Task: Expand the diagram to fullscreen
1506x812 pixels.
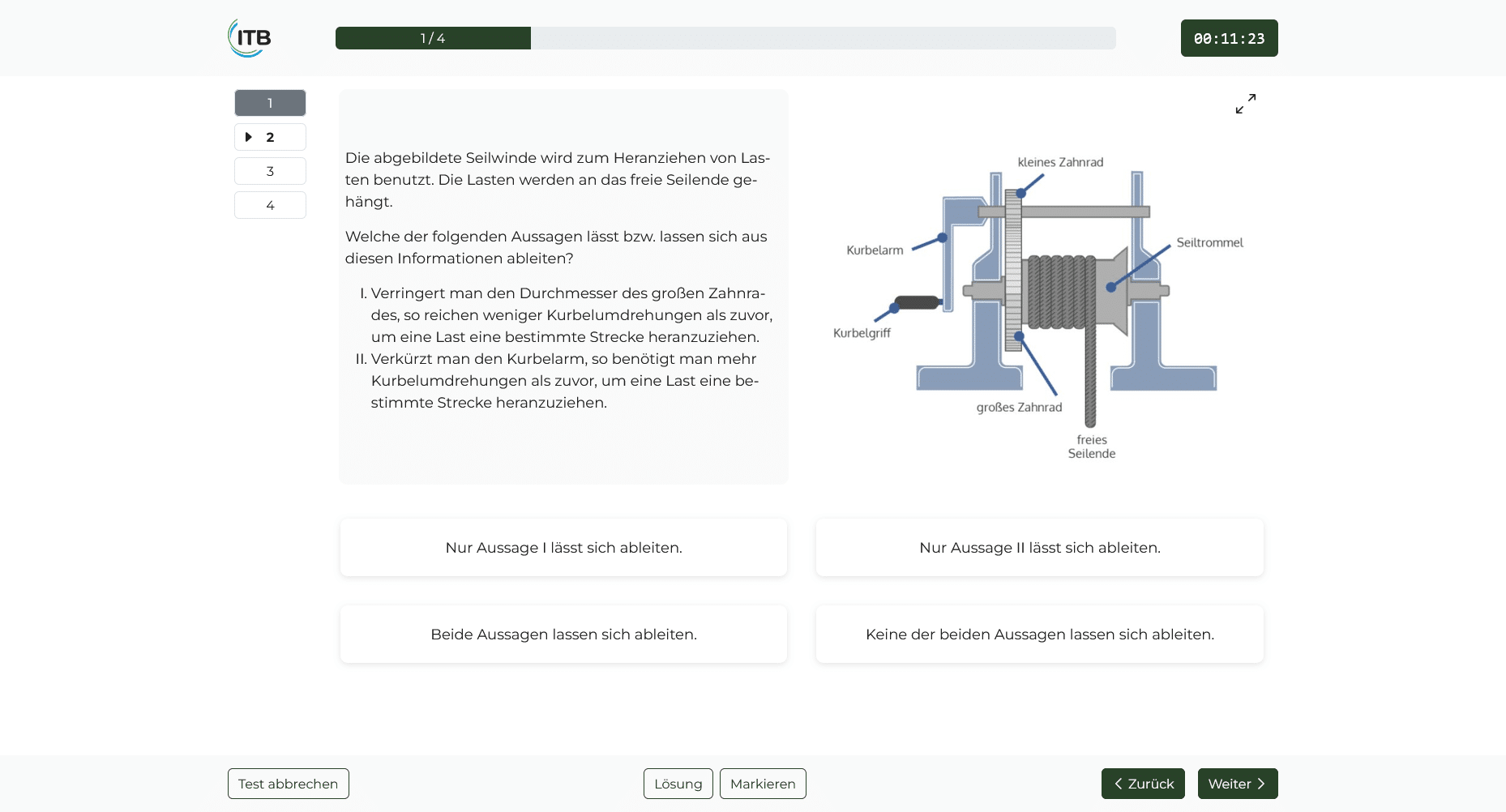Action: click(x=1246, y=104)
